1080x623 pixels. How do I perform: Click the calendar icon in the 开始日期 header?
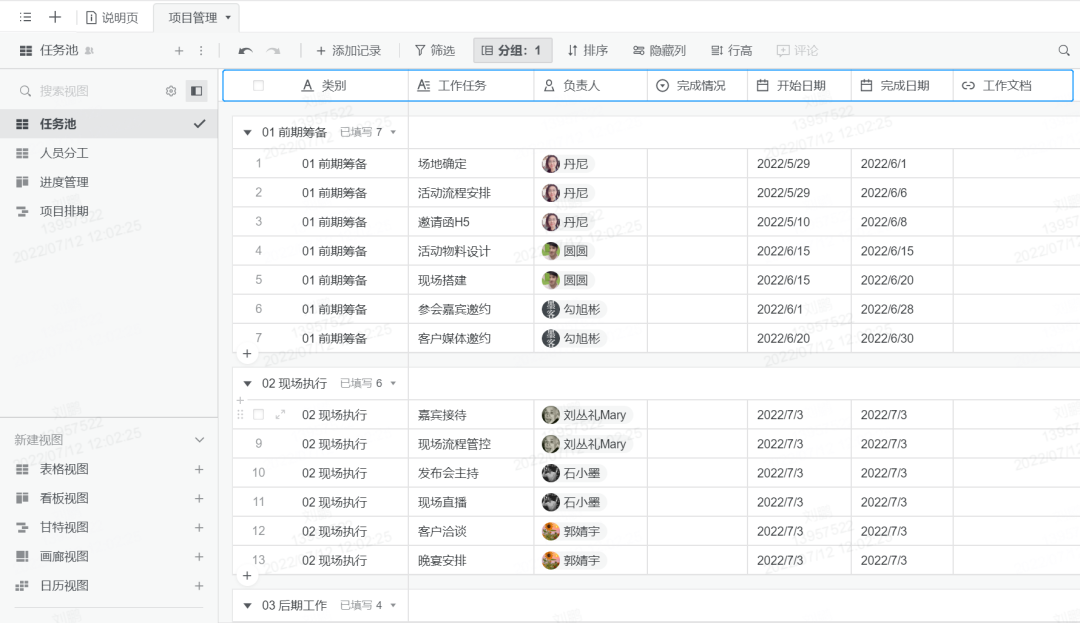(x=761, y=85)
